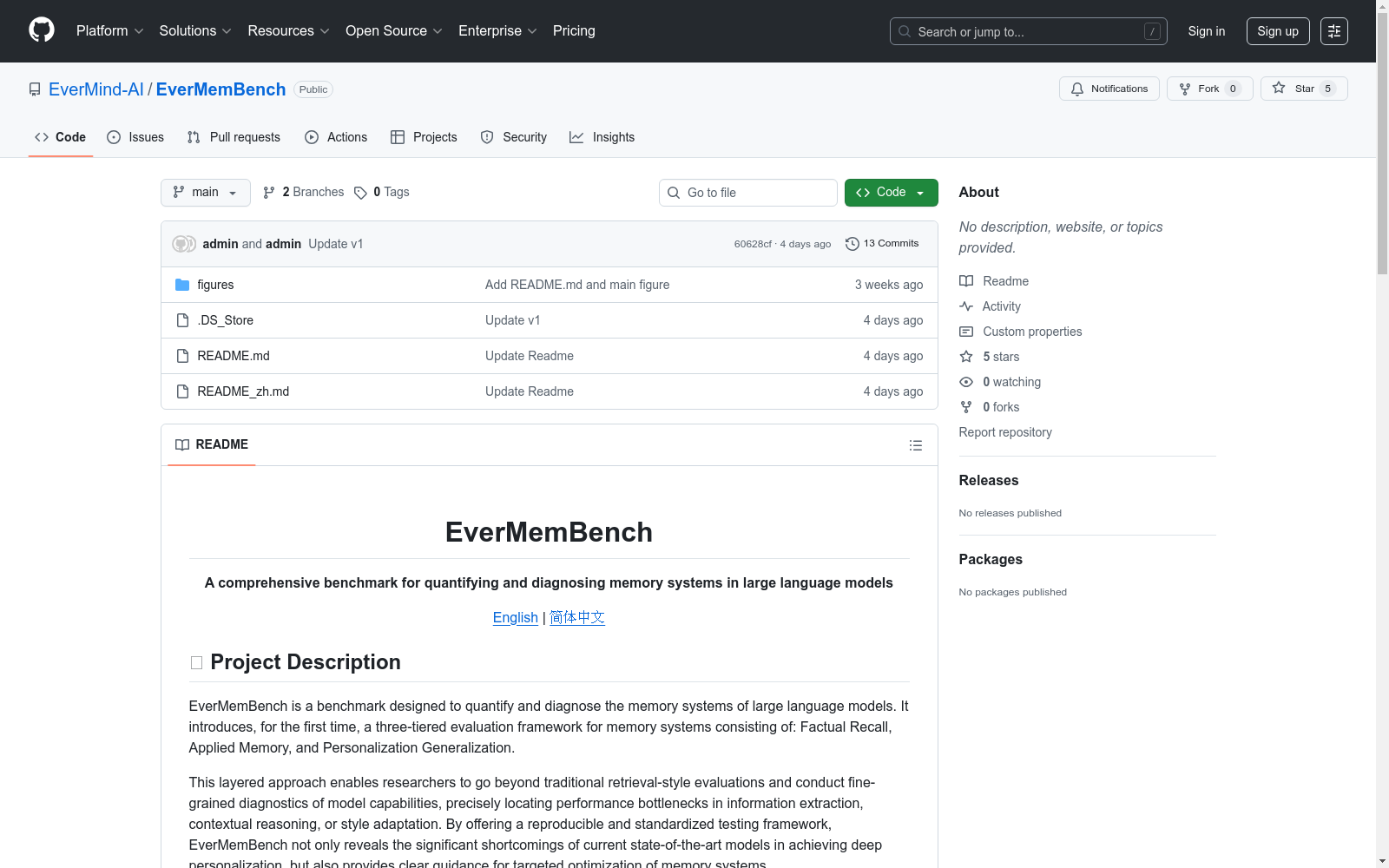The height and width of the screenshot is (868, 1389).
Task: Click the book icon beside Readme link
Action: [966, 281]
